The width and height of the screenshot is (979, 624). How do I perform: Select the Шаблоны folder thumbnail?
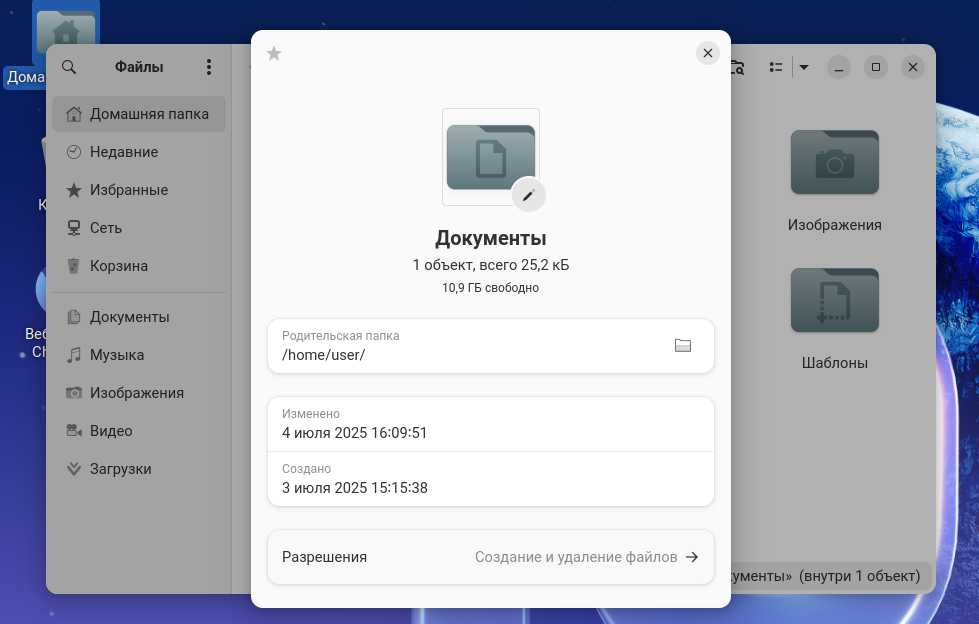[x=834, y=300]
